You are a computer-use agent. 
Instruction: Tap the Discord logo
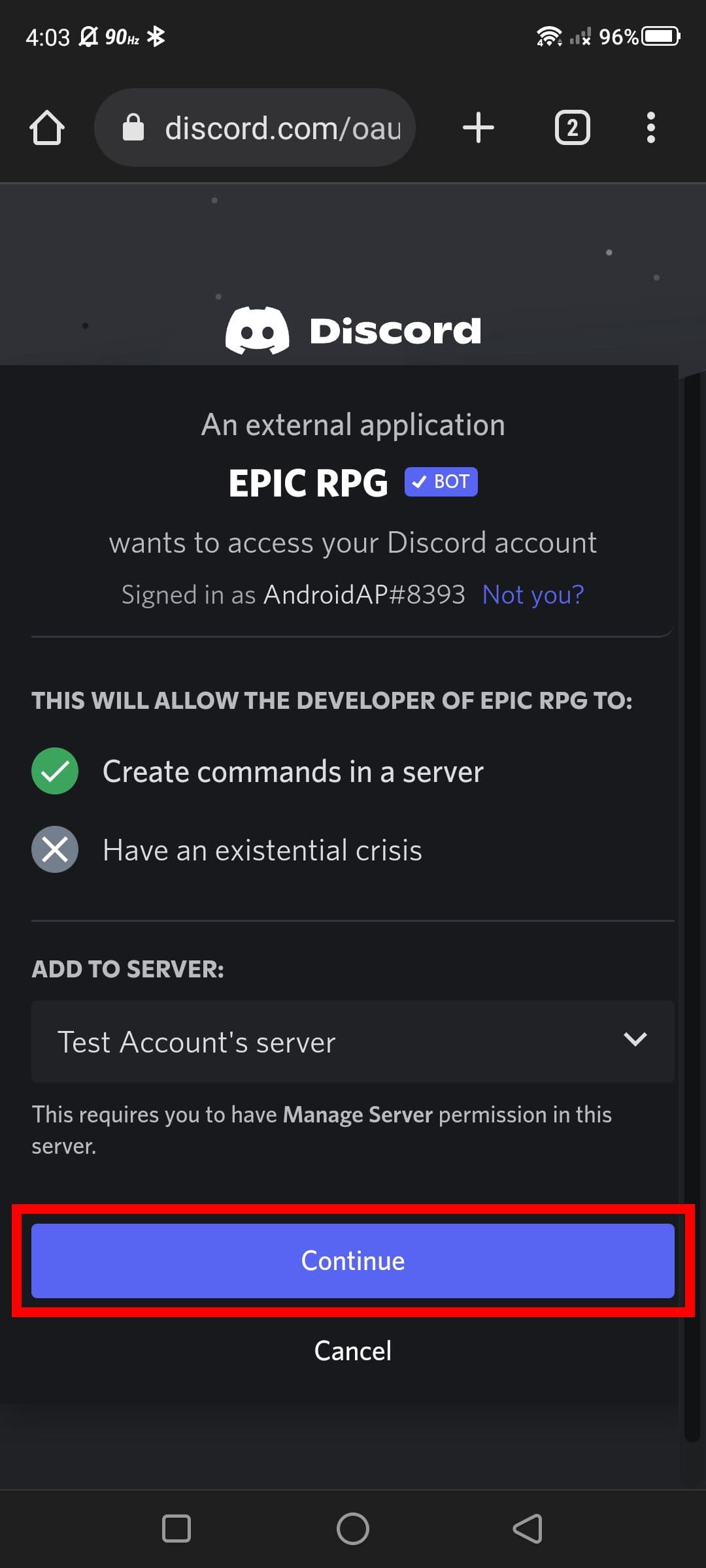coord(353,331)
